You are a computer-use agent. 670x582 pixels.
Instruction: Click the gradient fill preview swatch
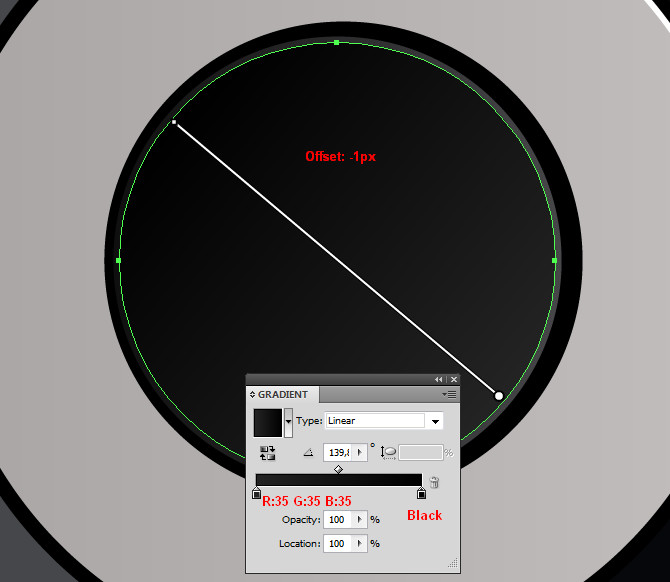click(268, 423)
